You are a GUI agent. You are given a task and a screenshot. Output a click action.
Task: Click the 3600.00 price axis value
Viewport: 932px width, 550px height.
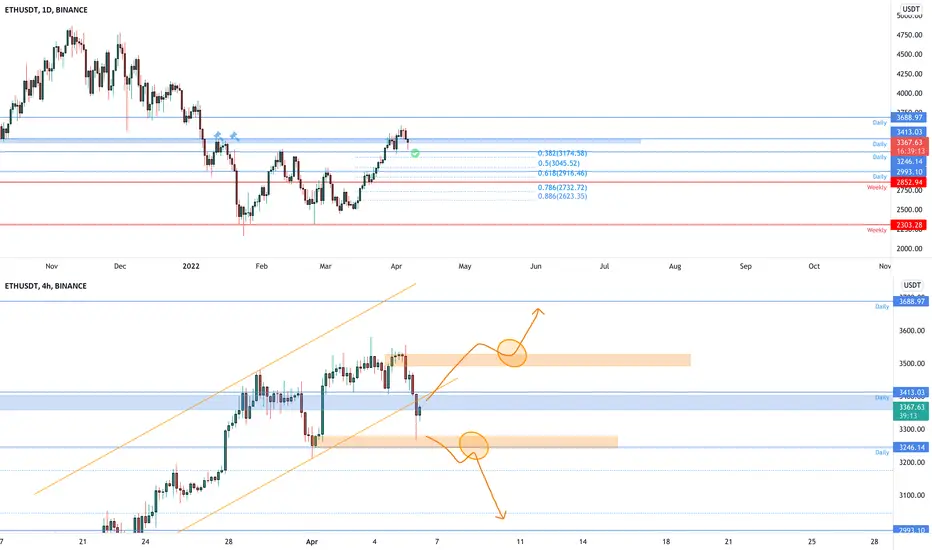[x=912, y=331]
